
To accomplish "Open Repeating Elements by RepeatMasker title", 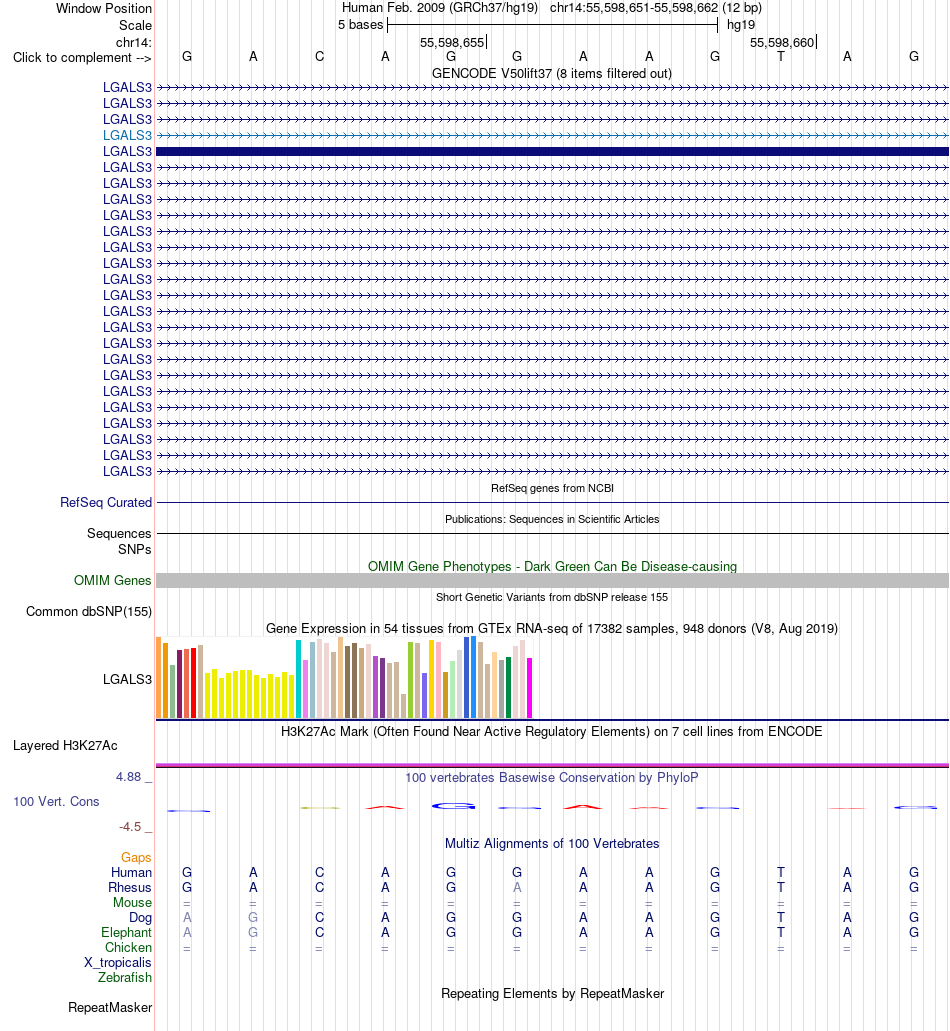I will point(552,994).
